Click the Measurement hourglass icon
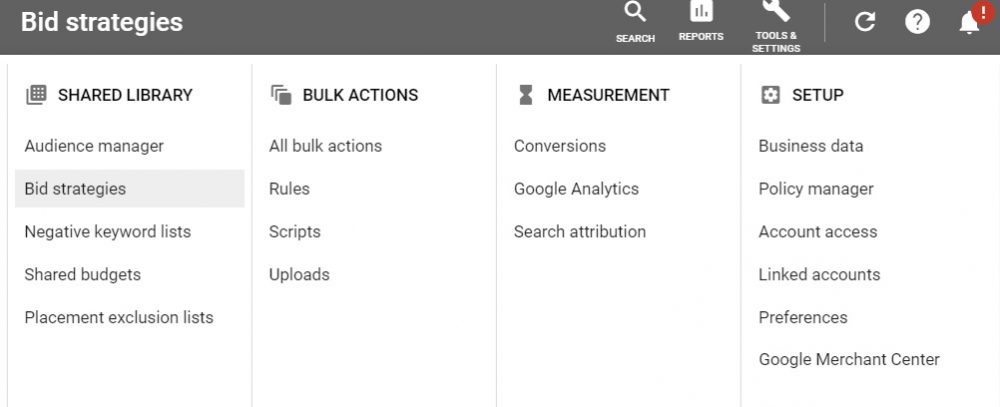1000x407 pixels. click(526, 95)
